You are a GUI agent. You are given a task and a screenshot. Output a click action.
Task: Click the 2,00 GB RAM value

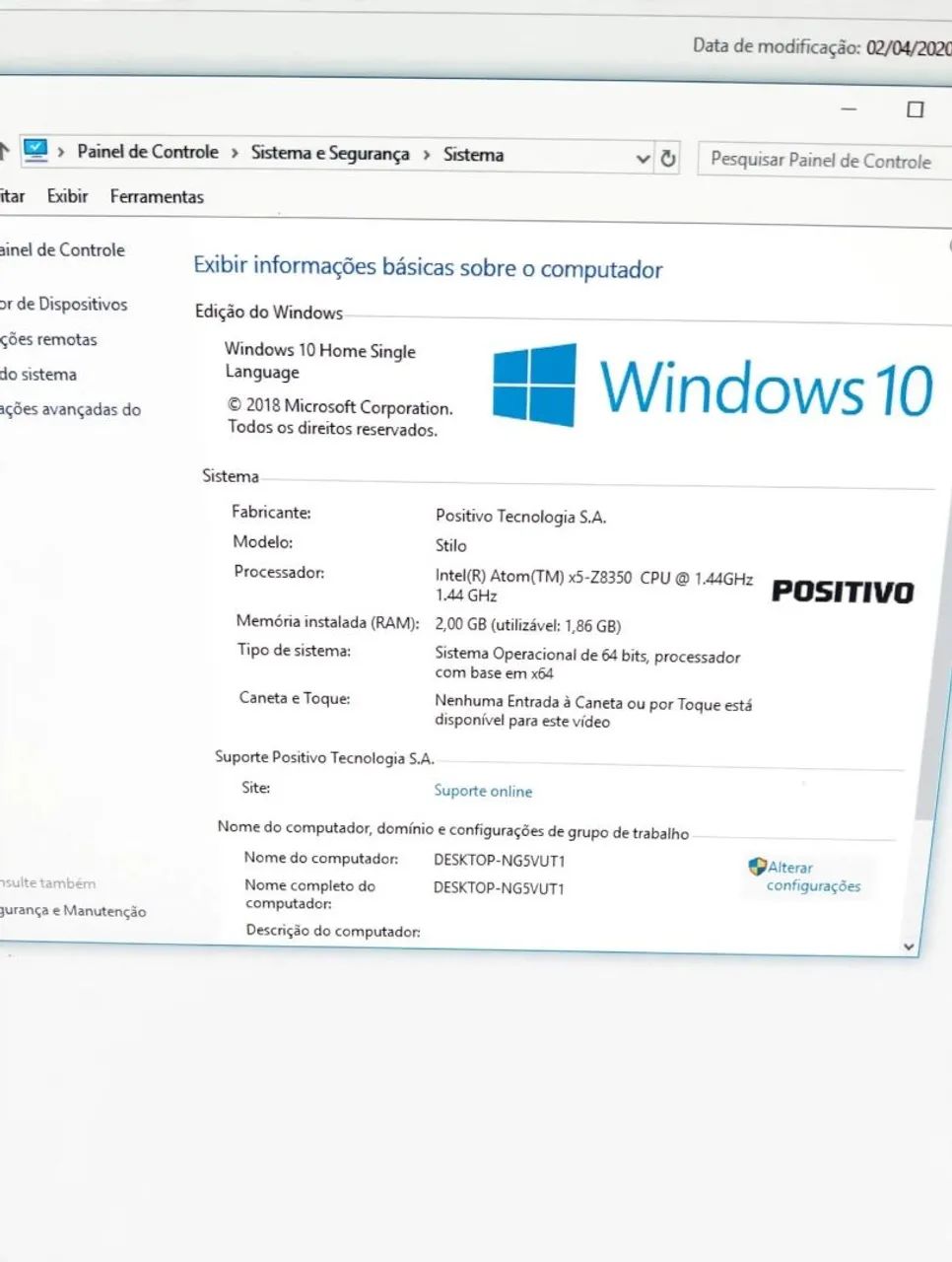click(x=527, y=625)
